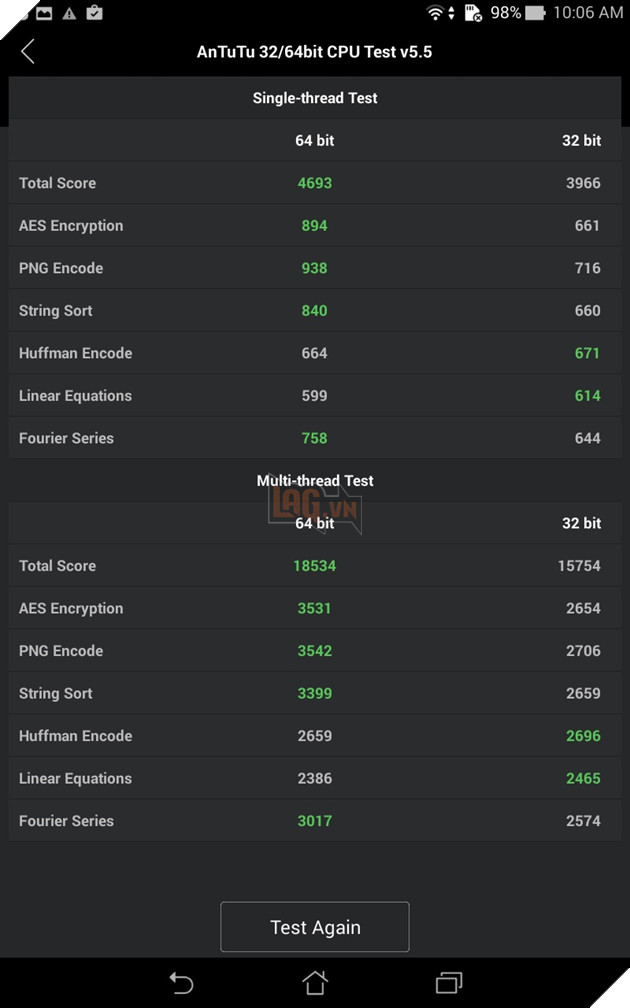This screenshot has width=630, height=1008.
Task: Tap the back arrow in header
Action: (28, 52)
